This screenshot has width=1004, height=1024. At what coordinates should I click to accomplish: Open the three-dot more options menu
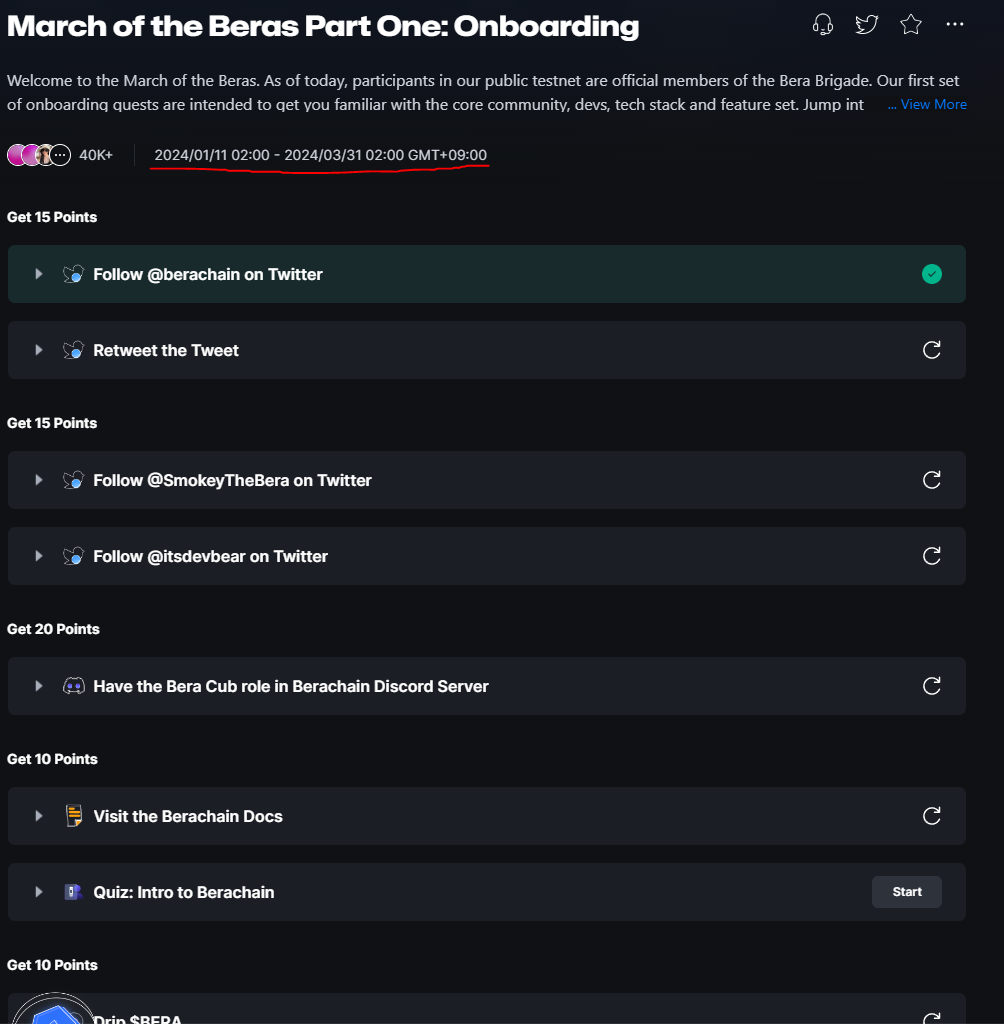click(x=954, y=24)
